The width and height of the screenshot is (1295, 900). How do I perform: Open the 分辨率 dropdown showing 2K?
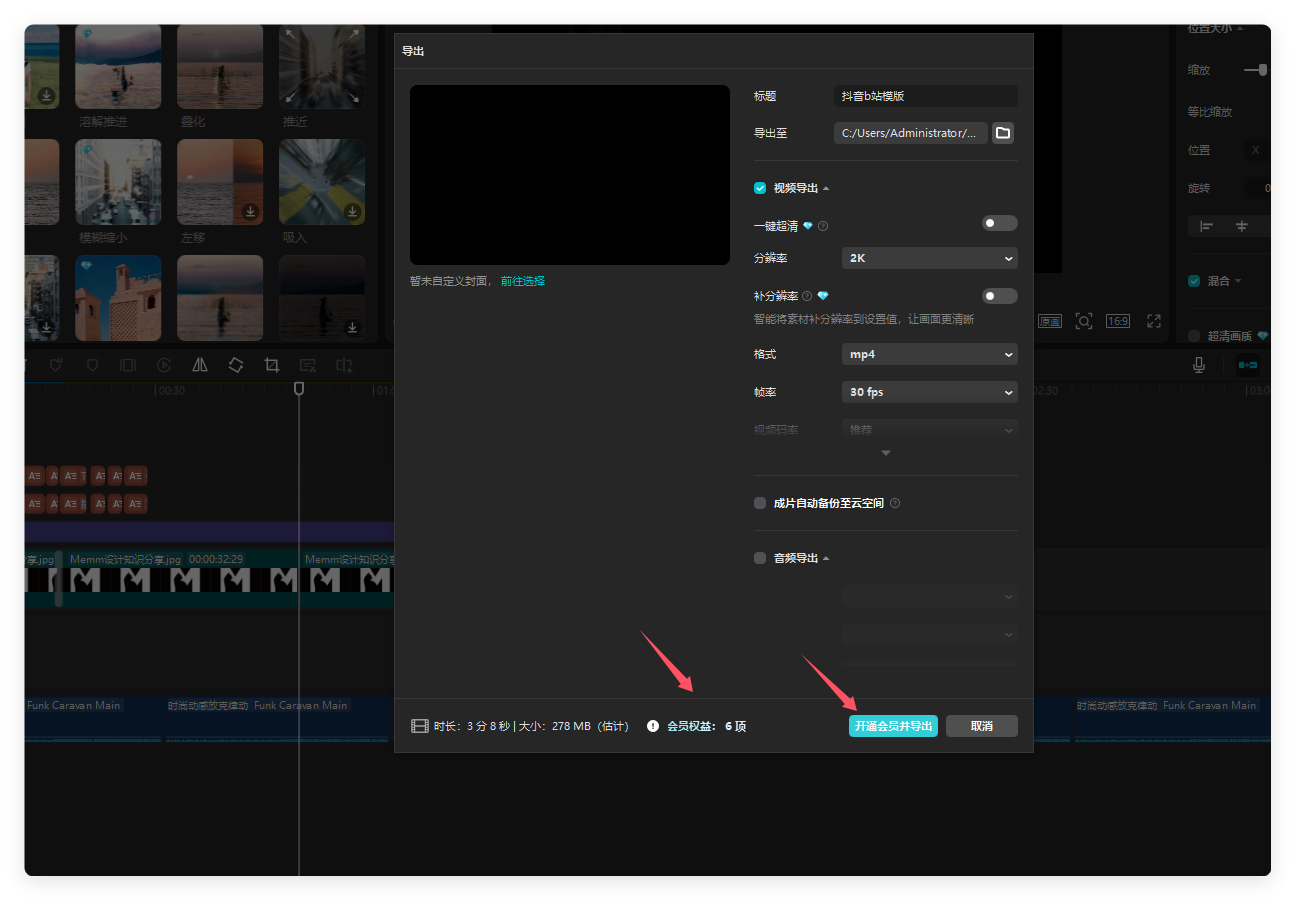[929, 258]
